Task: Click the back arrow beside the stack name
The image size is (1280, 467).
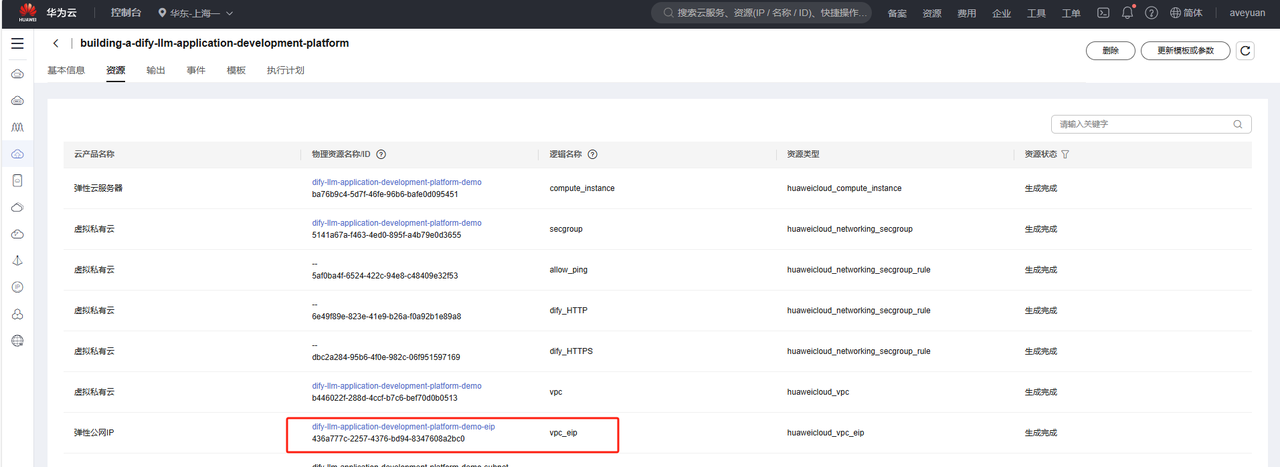Action: [x=56, y=44]
